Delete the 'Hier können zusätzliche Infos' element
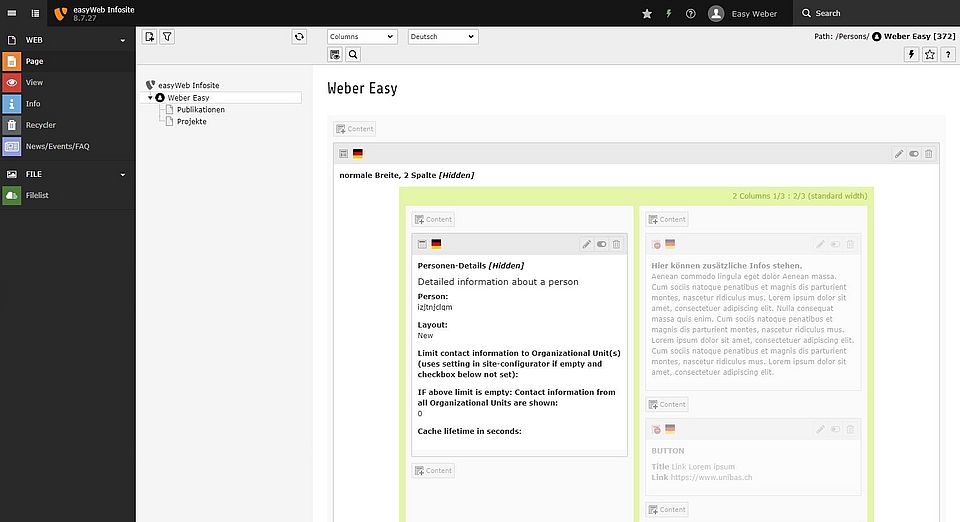The height and width of the screenshot is (522, 960). click(x=850, y=244)
